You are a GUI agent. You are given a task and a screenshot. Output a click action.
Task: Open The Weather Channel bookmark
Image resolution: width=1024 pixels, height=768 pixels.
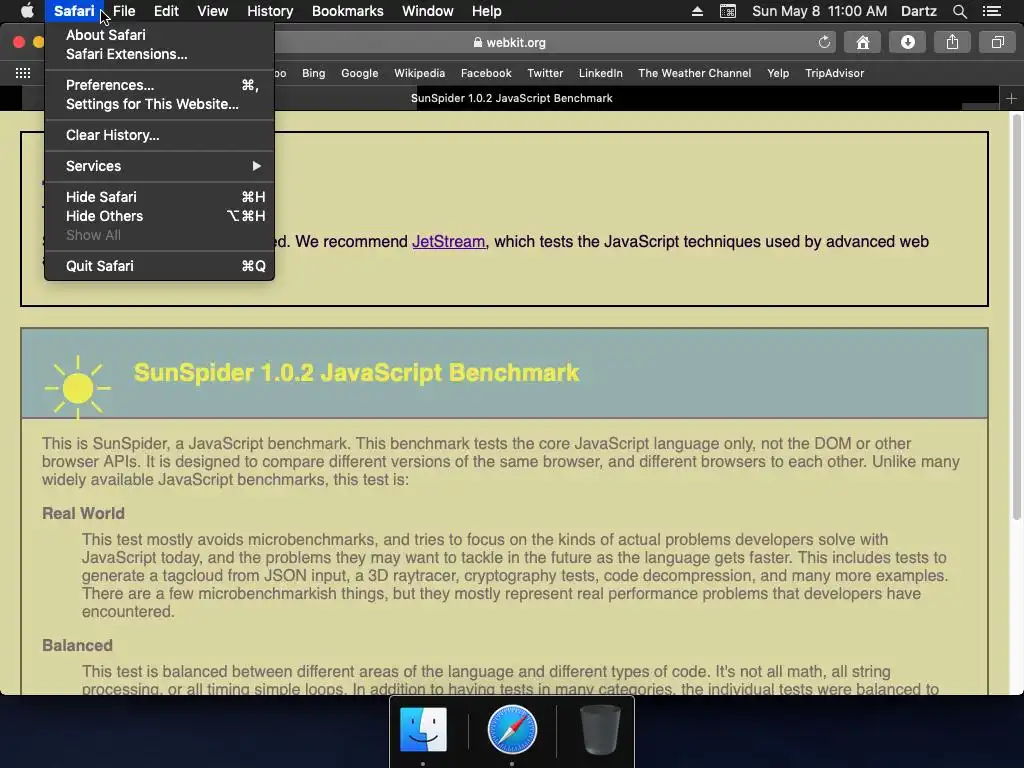(694, 73)
